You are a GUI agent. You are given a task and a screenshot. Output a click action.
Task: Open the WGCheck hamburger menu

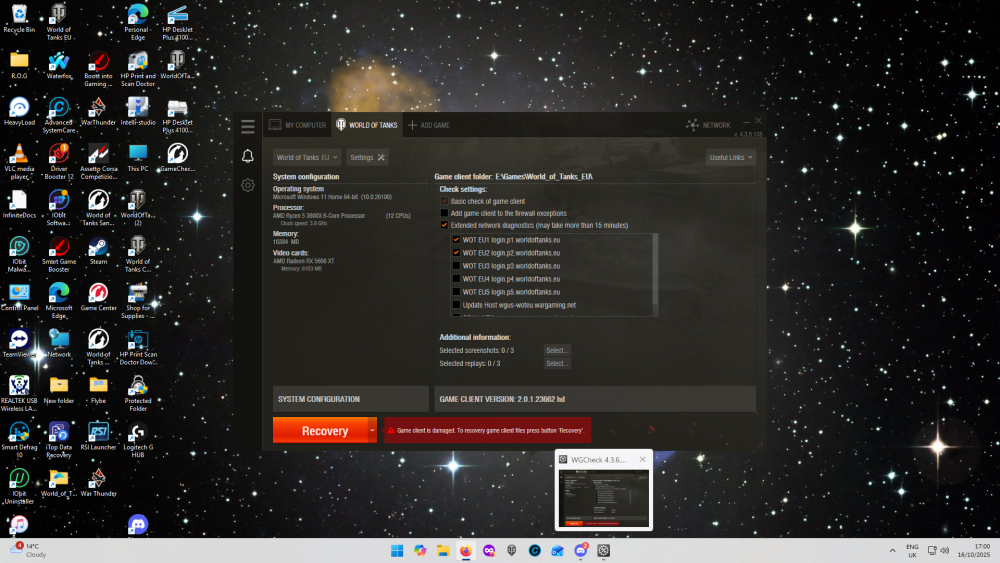coord(248,126)
